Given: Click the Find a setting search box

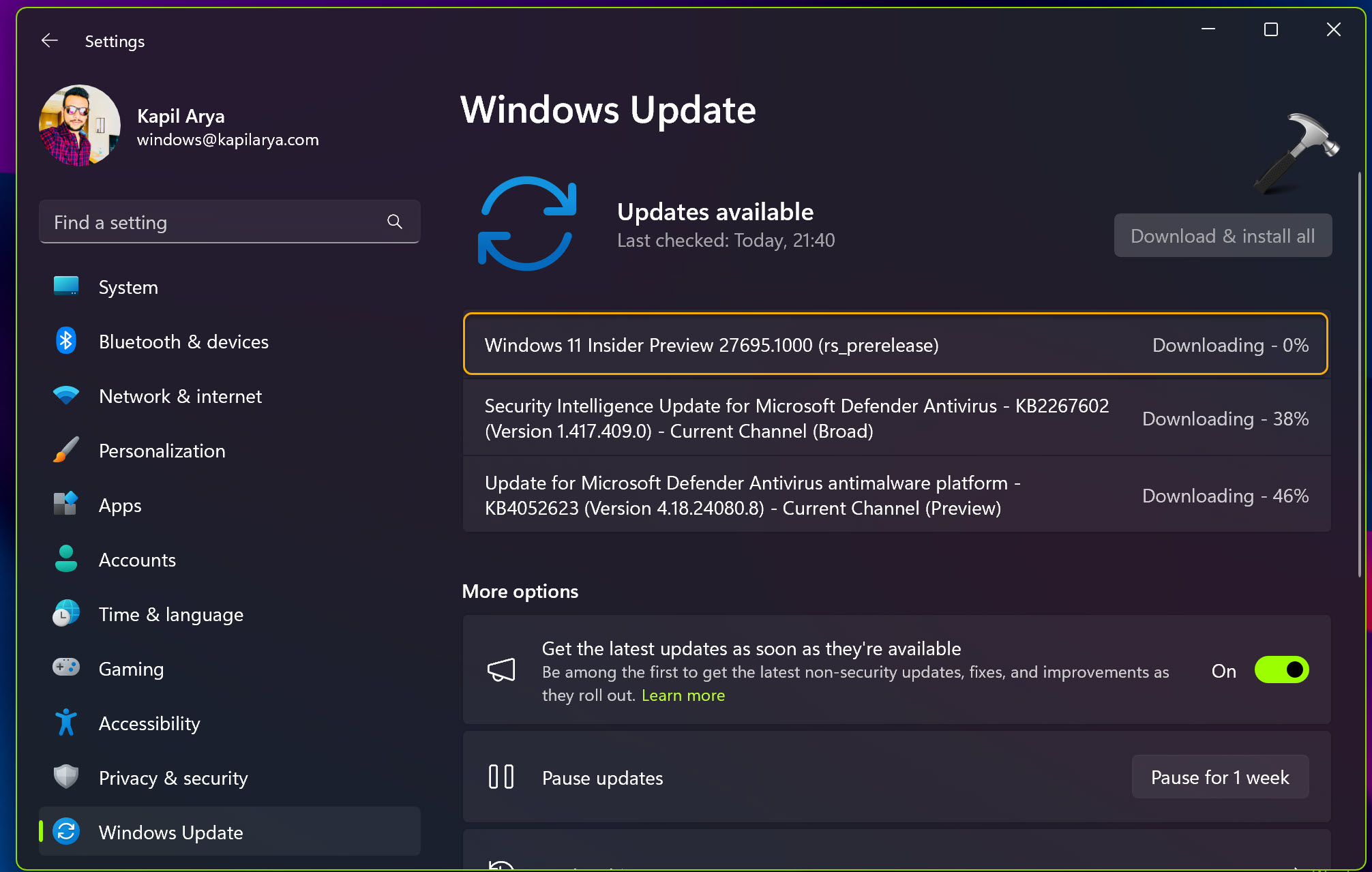Looking at the screenshot, I should [229, 222].
